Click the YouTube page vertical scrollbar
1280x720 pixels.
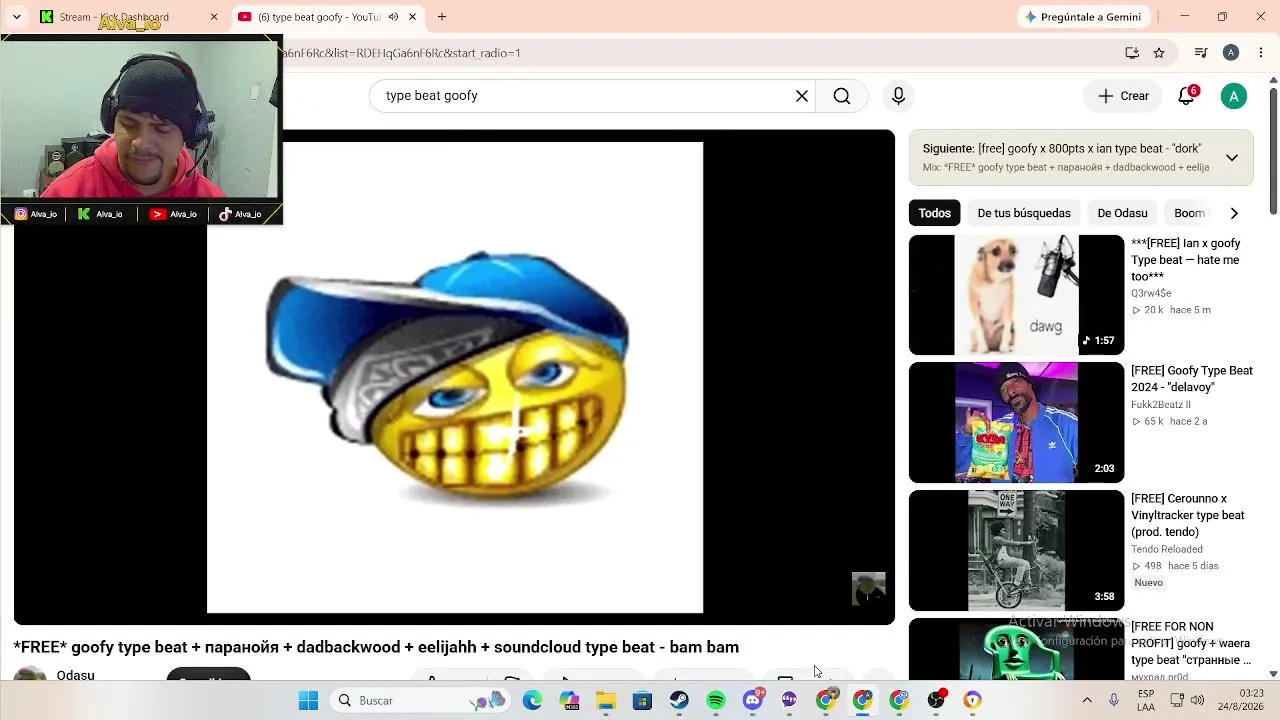(x=1273, y=150)
